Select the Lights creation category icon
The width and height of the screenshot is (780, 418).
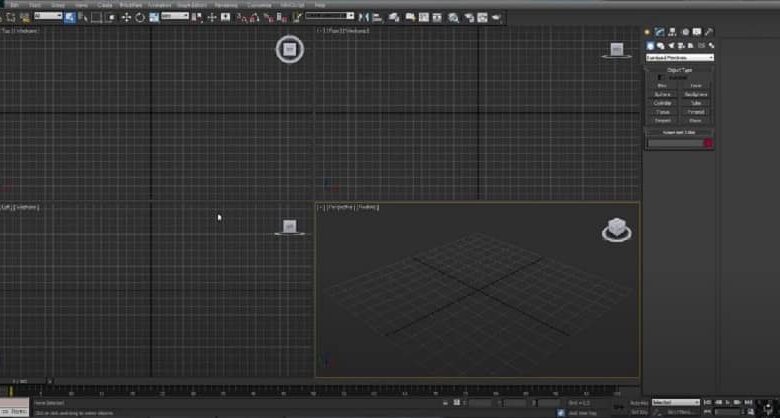[671, 46]
